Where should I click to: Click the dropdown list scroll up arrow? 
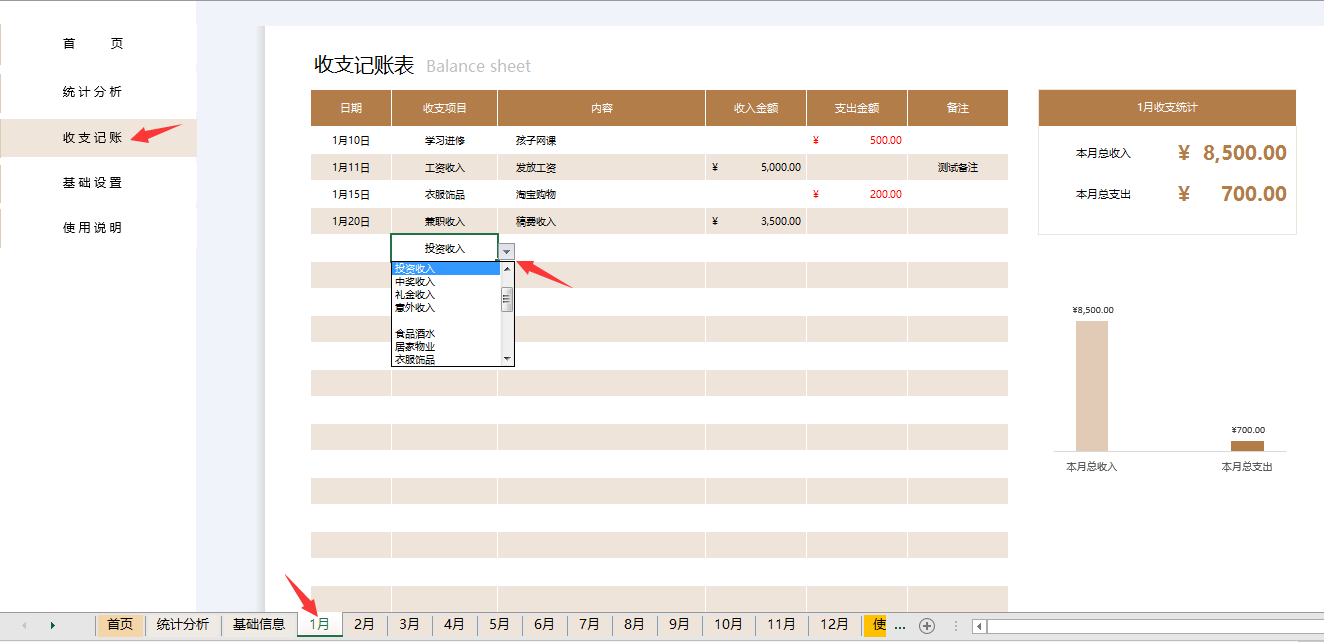pyautogui.click(x=507, y=268)
